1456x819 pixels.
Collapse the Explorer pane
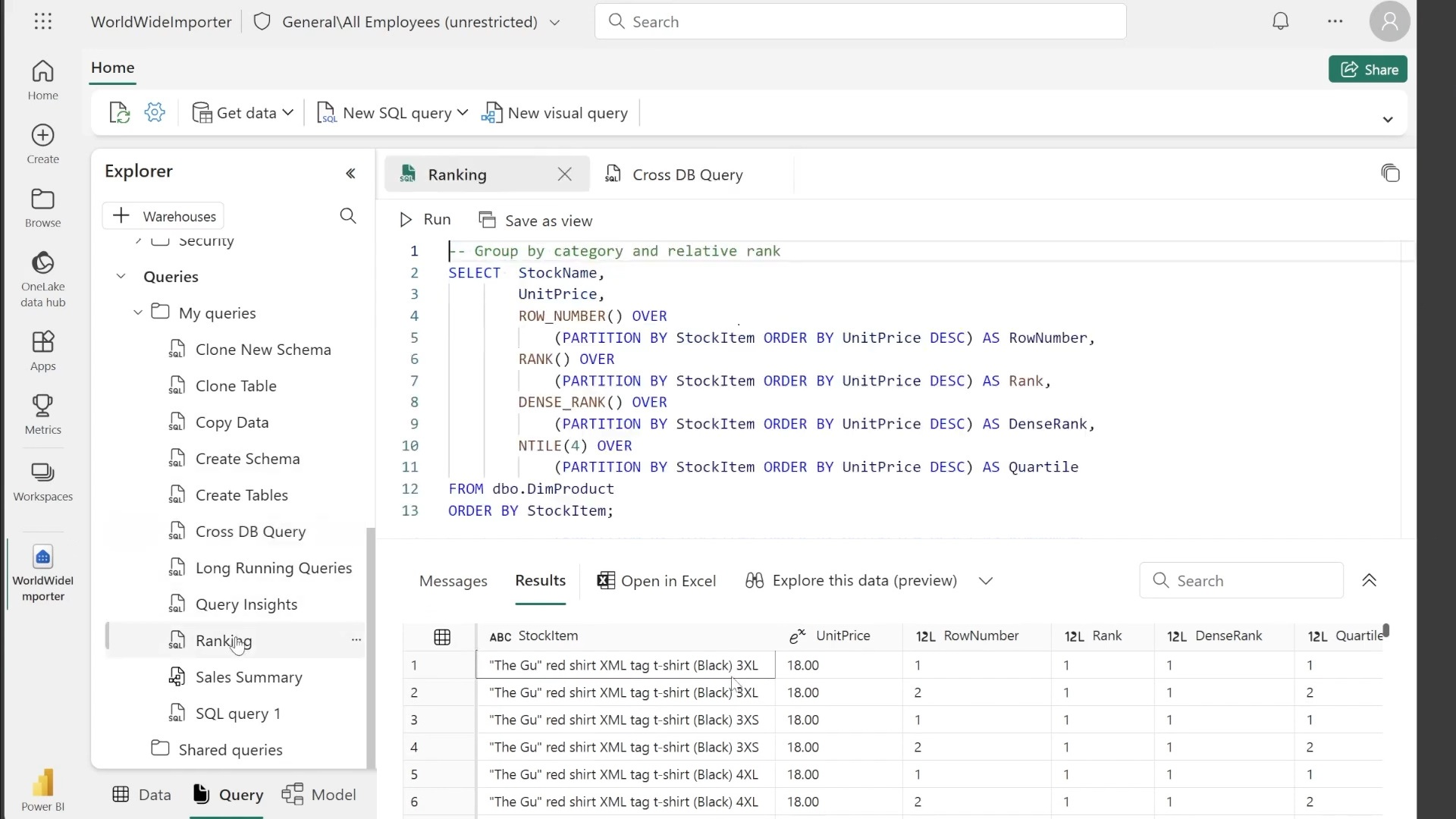pos(350,173)
